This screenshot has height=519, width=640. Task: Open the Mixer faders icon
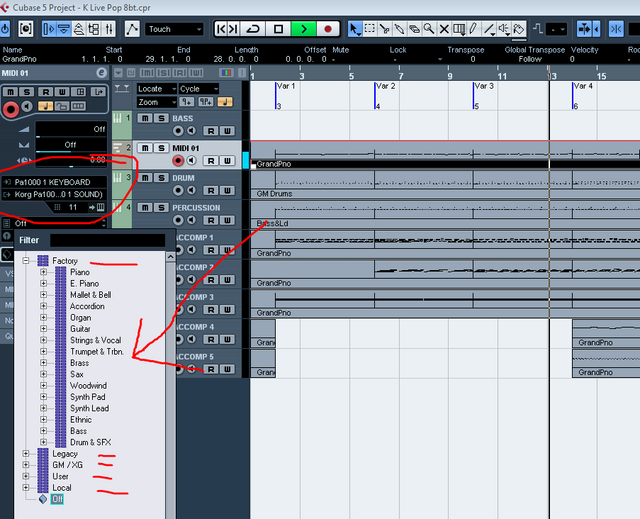click(109, 29)
